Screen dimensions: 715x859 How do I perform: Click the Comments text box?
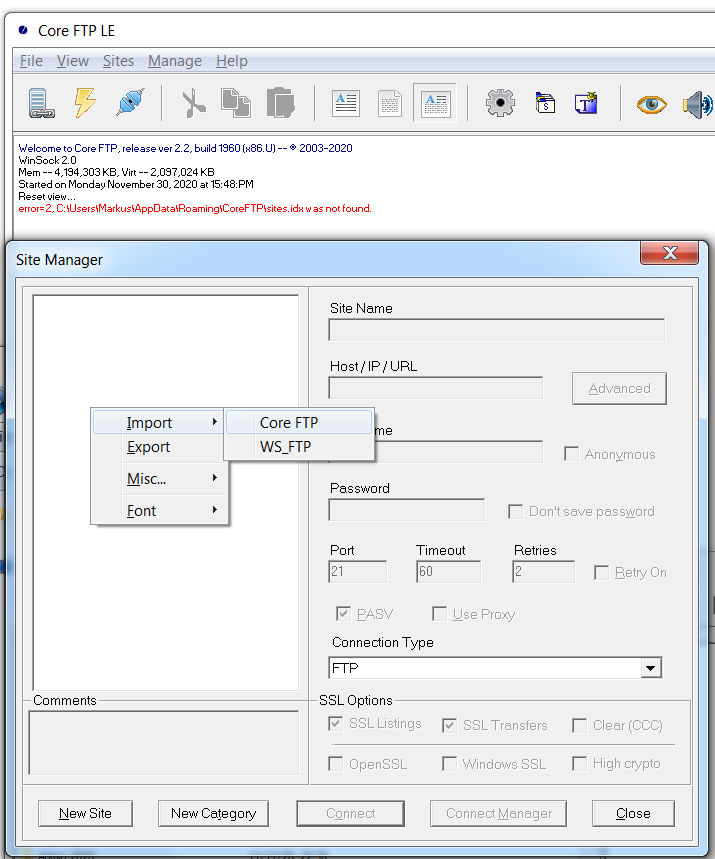pos(164,743)
